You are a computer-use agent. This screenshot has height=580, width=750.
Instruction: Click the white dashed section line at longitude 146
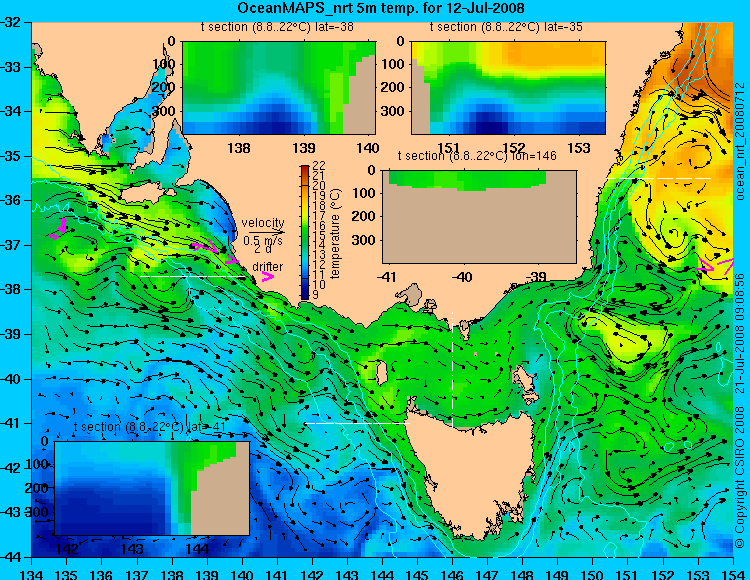[452, 369]
